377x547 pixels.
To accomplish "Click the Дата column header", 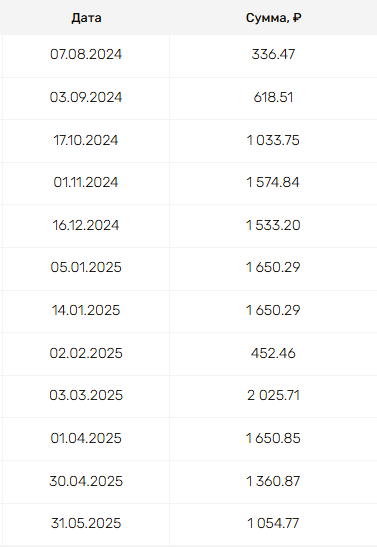I will (x=86, y=18).
